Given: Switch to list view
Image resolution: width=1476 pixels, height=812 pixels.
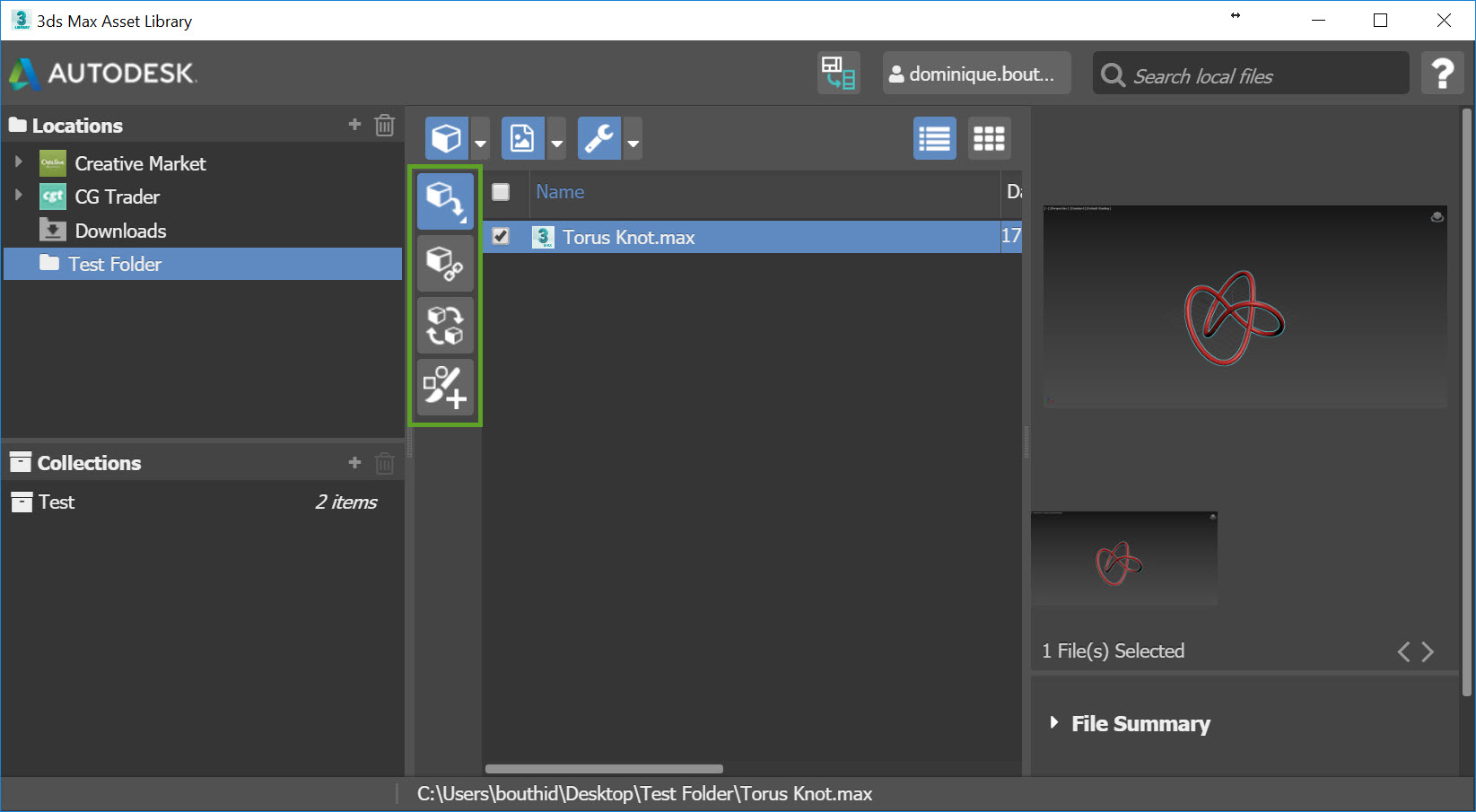Looking at the screenshot, I should click(x=935, y=138).
